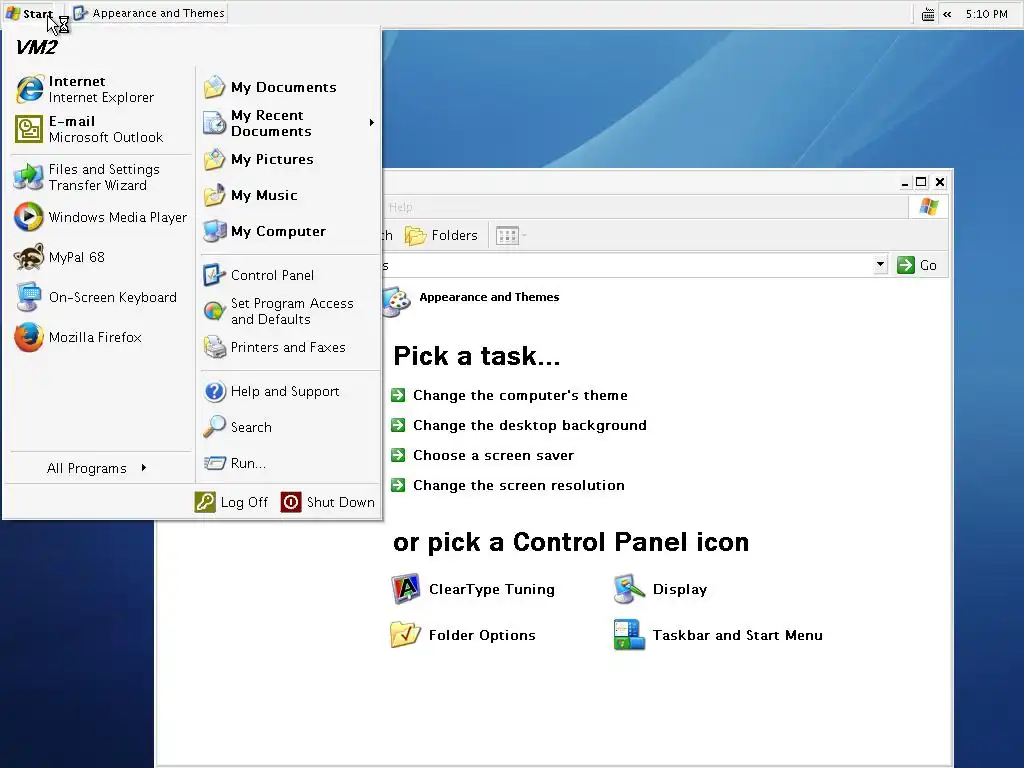Click the 5:10 PM clock
This screenshot has height=768, width=1024.
tap(986, 14)
